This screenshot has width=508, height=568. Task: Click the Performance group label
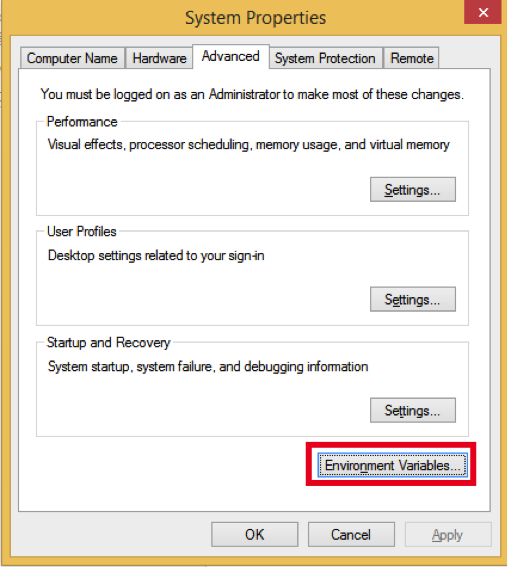pyautogui.click(x=82, y=122)
